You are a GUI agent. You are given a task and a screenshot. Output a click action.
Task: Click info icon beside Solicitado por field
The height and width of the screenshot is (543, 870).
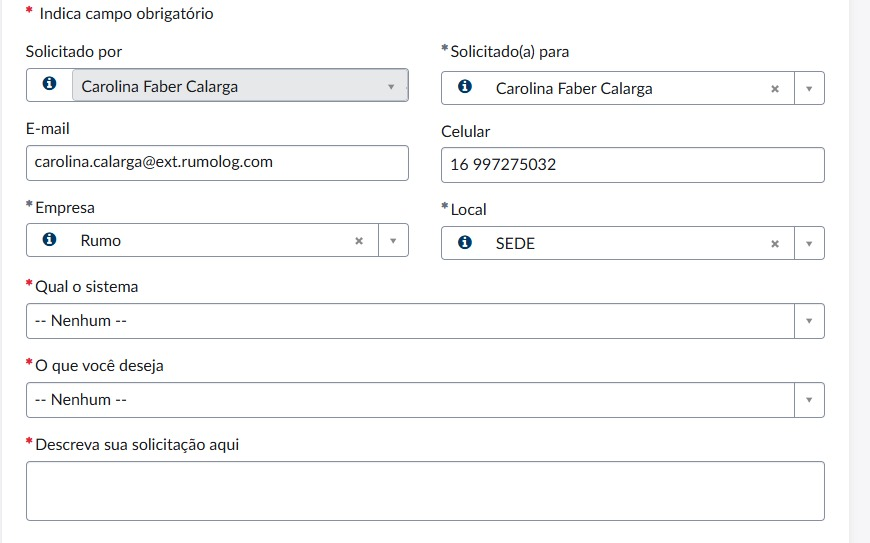pyautogui.click(x=49, y=84)
